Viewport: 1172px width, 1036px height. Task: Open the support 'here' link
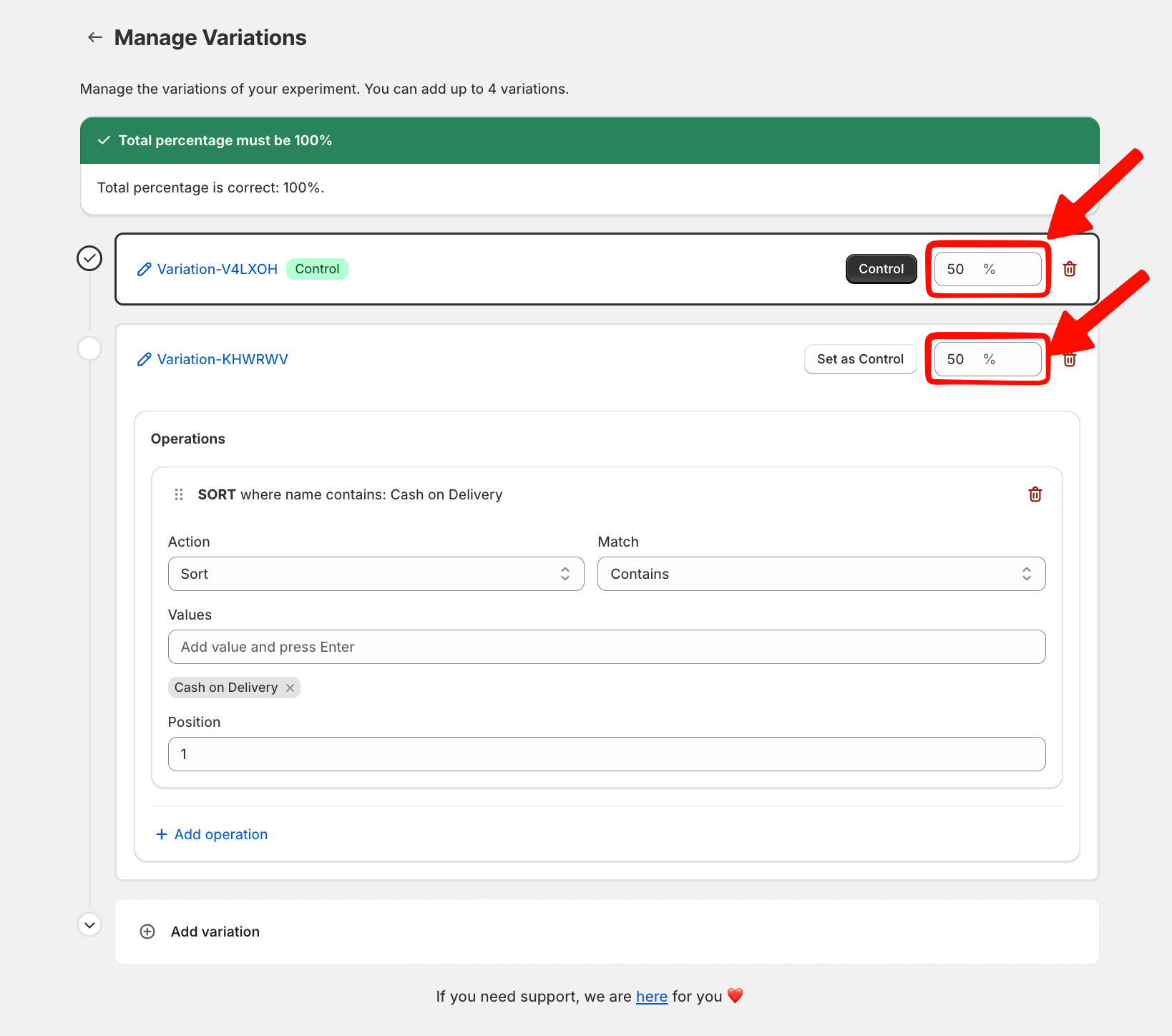pyautogui.click(x=651, y=996)
